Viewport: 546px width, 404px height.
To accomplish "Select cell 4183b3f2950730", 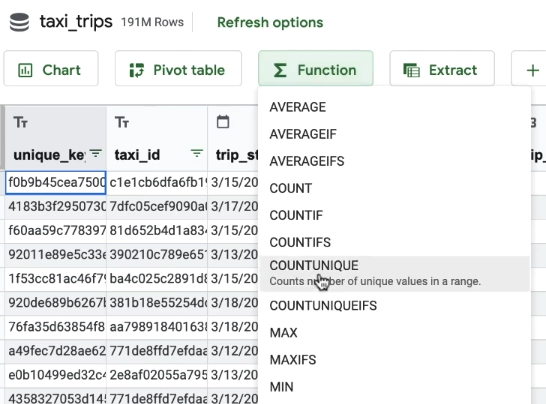I will (x=56, y=207).
